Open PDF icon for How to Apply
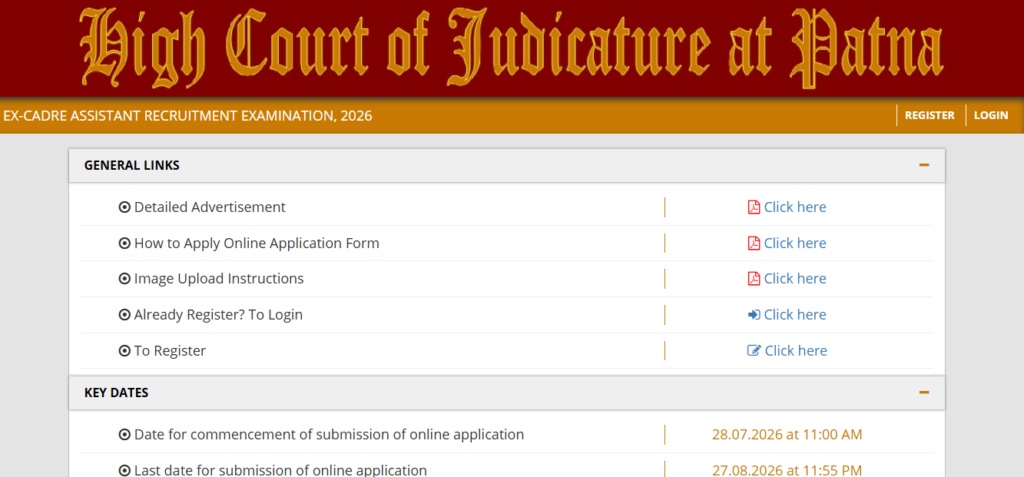Image resolution: width=1024 pixels, height=477 pixels. coord(754,243)
